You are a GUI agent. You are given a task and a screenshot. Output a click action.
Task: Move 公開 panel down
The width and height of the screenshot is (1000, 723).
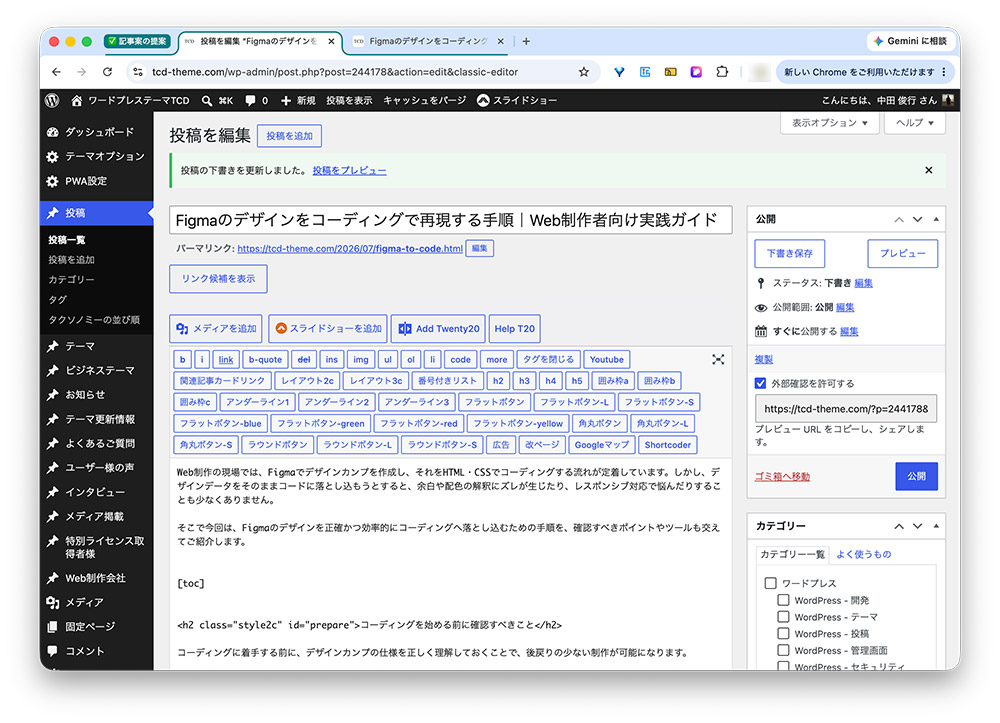tap(917, 219)
